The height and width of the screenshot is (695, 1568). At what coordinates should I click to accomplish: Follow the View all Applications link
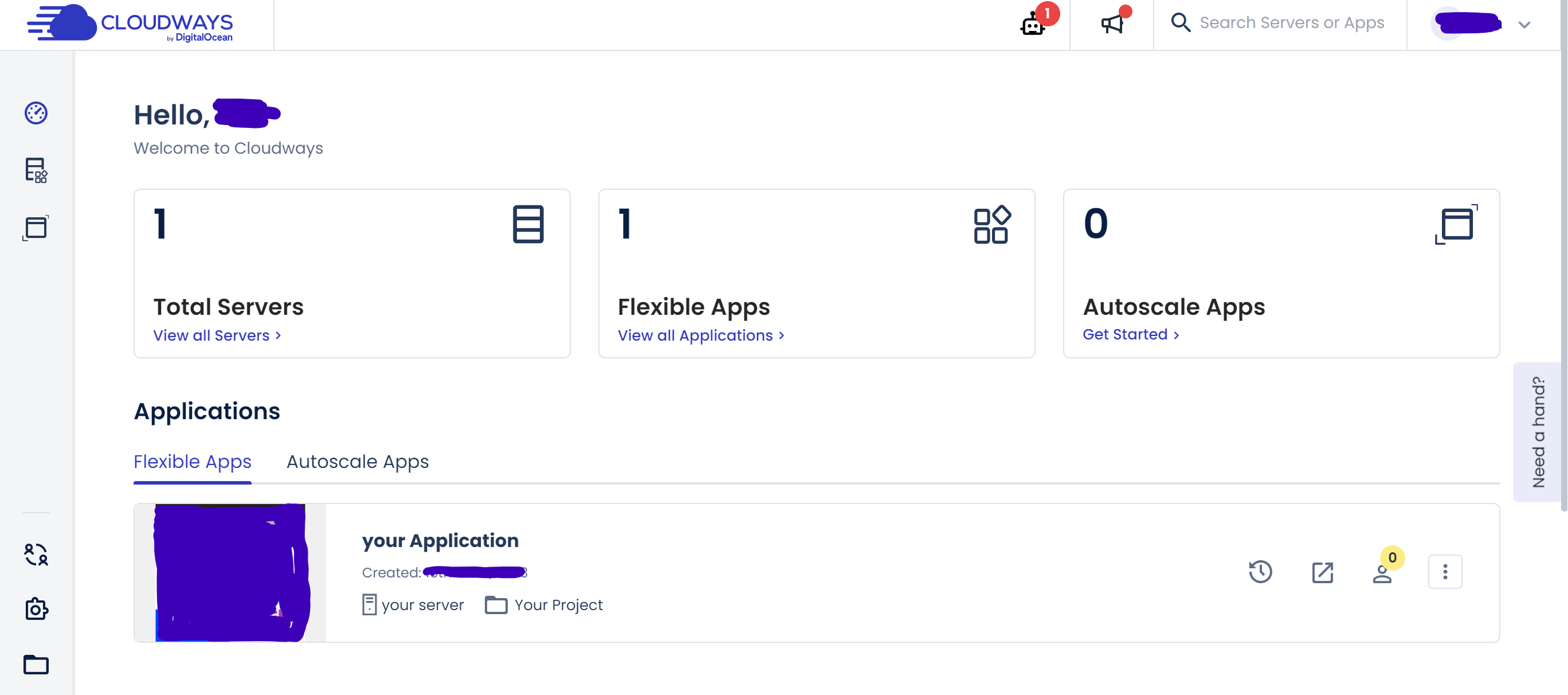pyautogui.click(x=700, y=335)
